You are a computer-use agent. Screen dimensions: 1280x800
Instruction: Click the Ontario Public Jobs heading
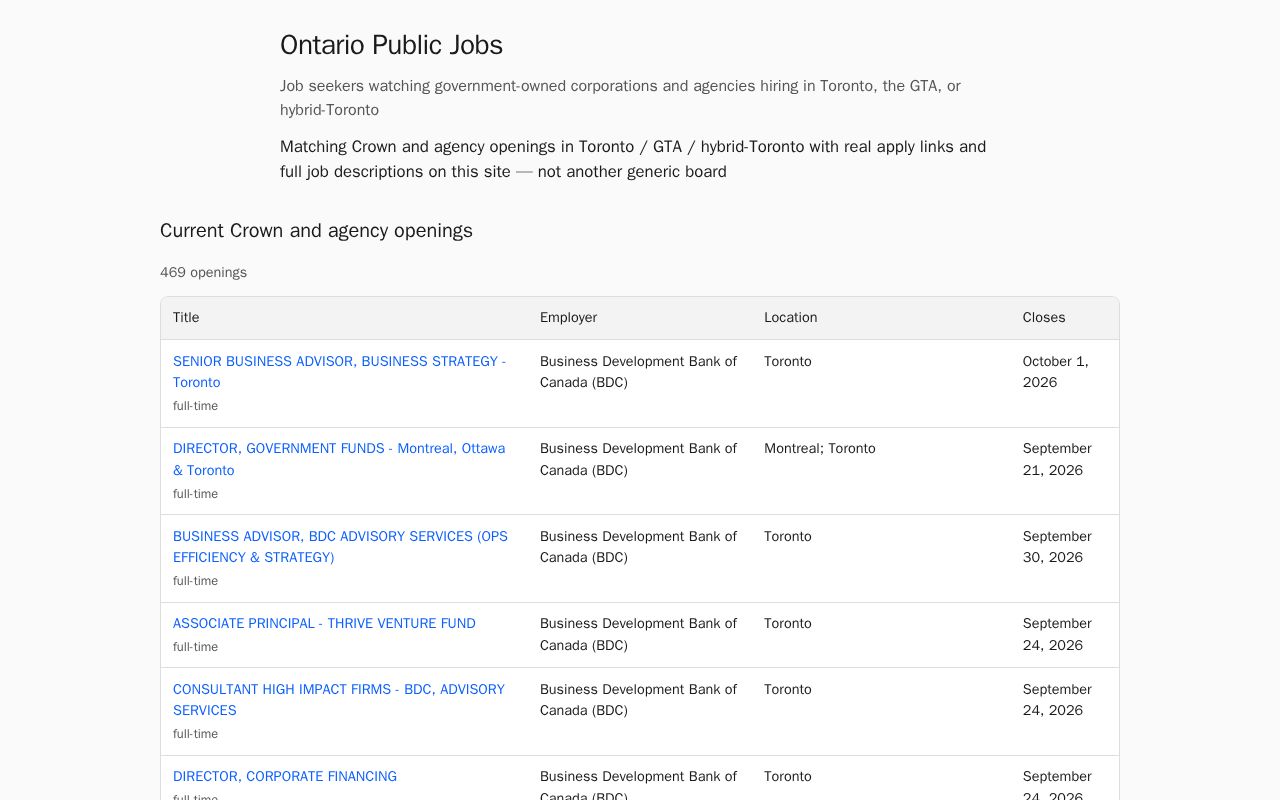tap(391, 45)
